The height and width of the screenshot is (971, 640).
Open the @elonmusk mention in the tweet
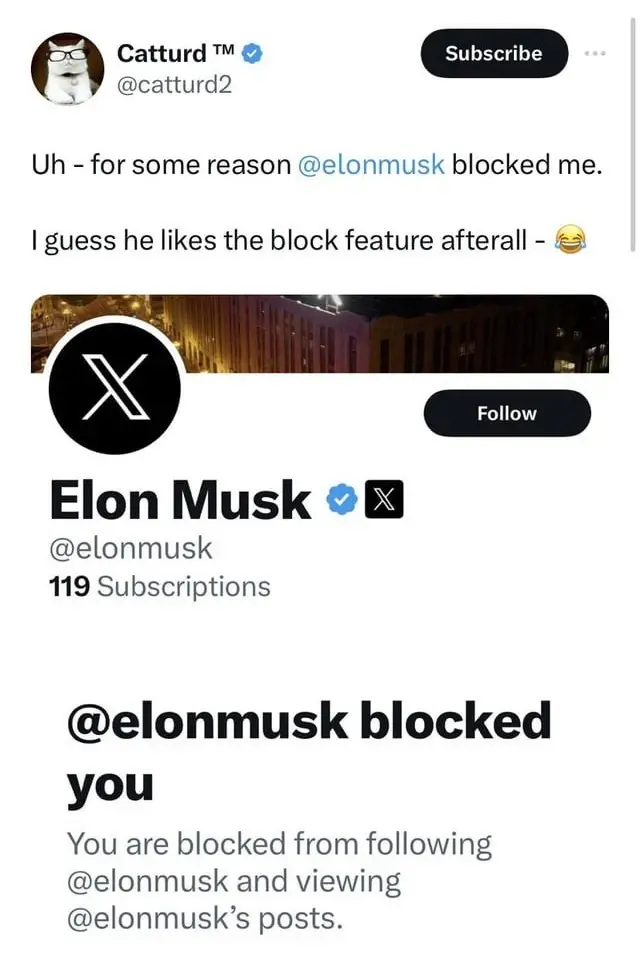(x=371, y=164)
